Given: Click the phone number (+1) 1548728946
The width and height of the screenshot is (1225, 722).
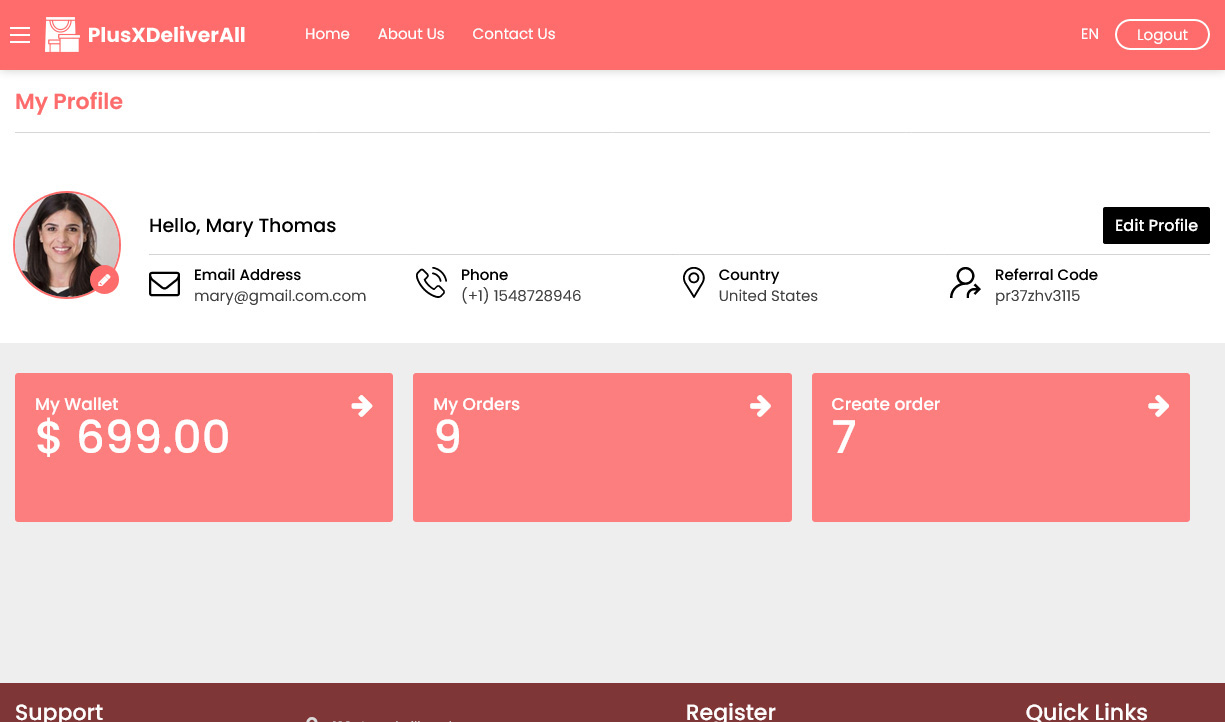Looking at the screenshot, I should pos(521,296).
